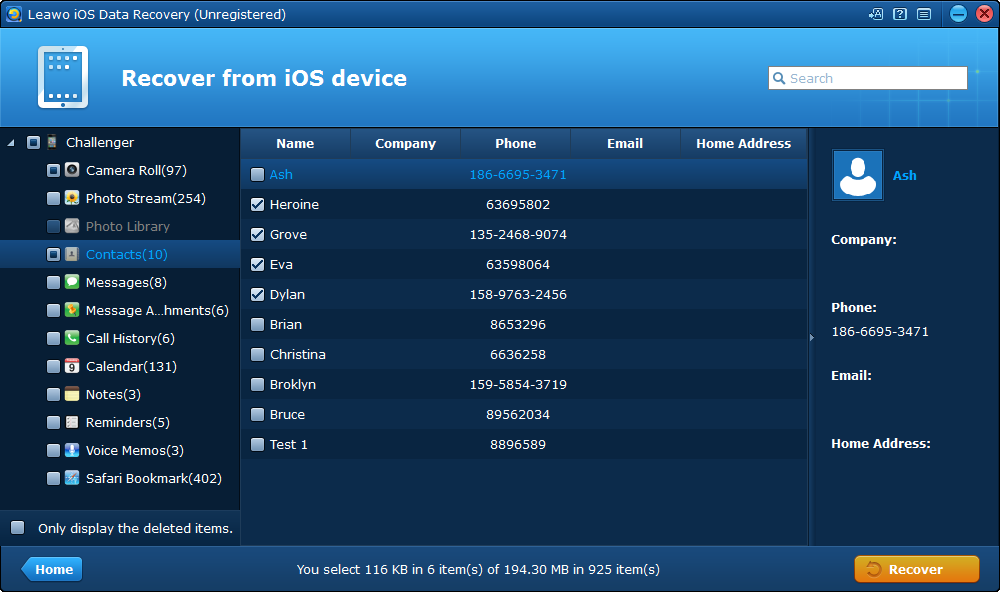Click the iPad device icon in header

[x=62, y=77]
